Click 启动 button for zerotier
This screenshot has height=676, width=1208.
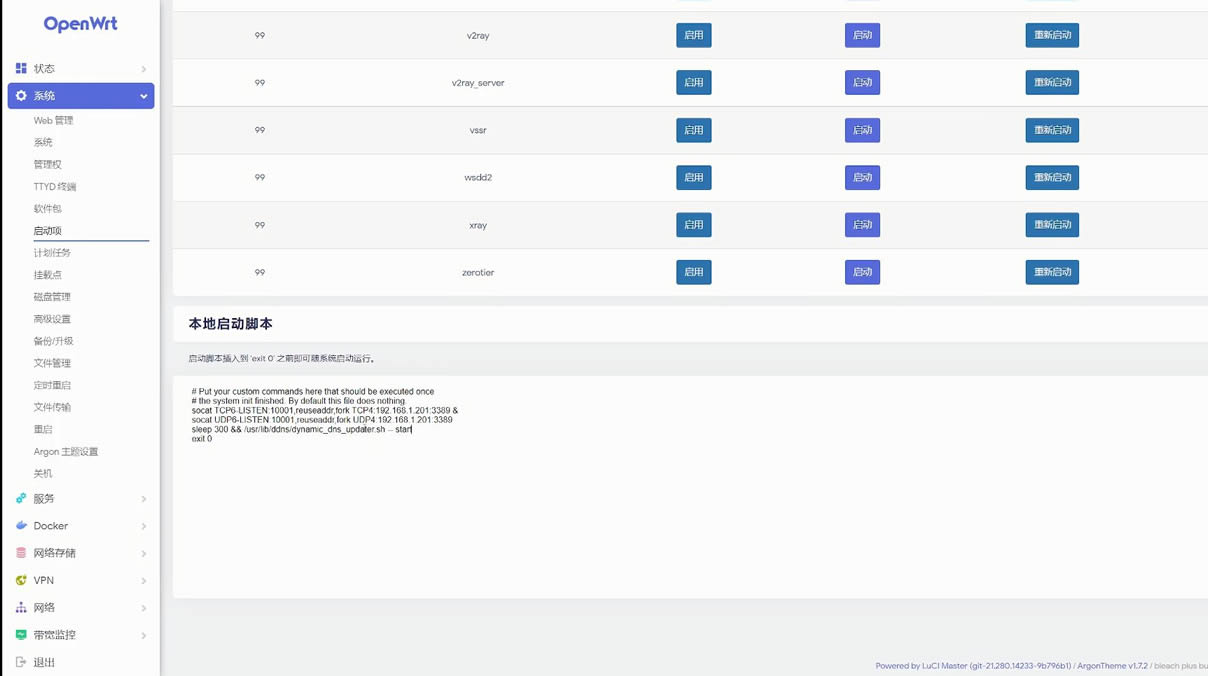862,272
